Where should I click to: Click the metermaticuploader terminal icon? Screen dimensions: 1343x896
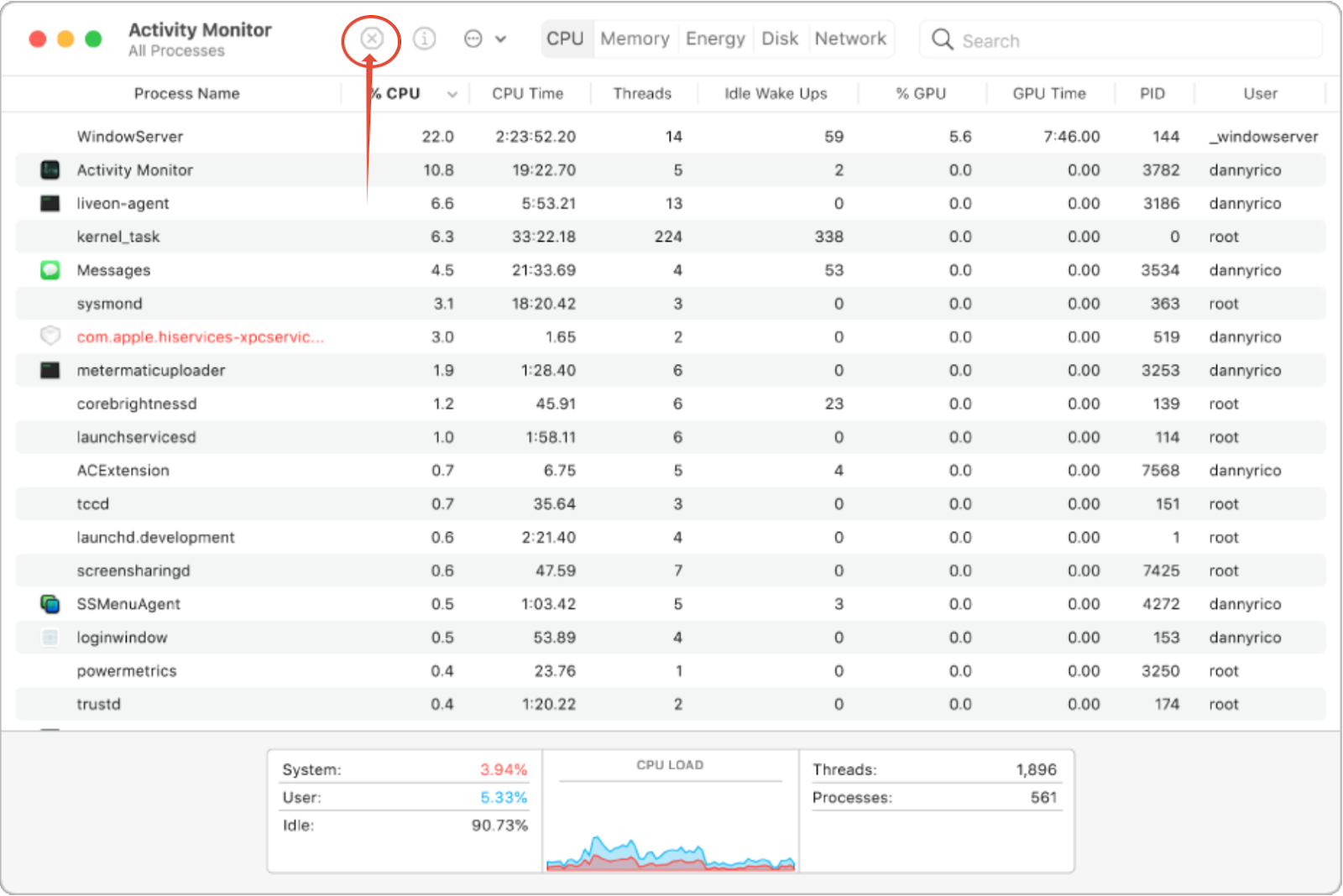(50, 370)
